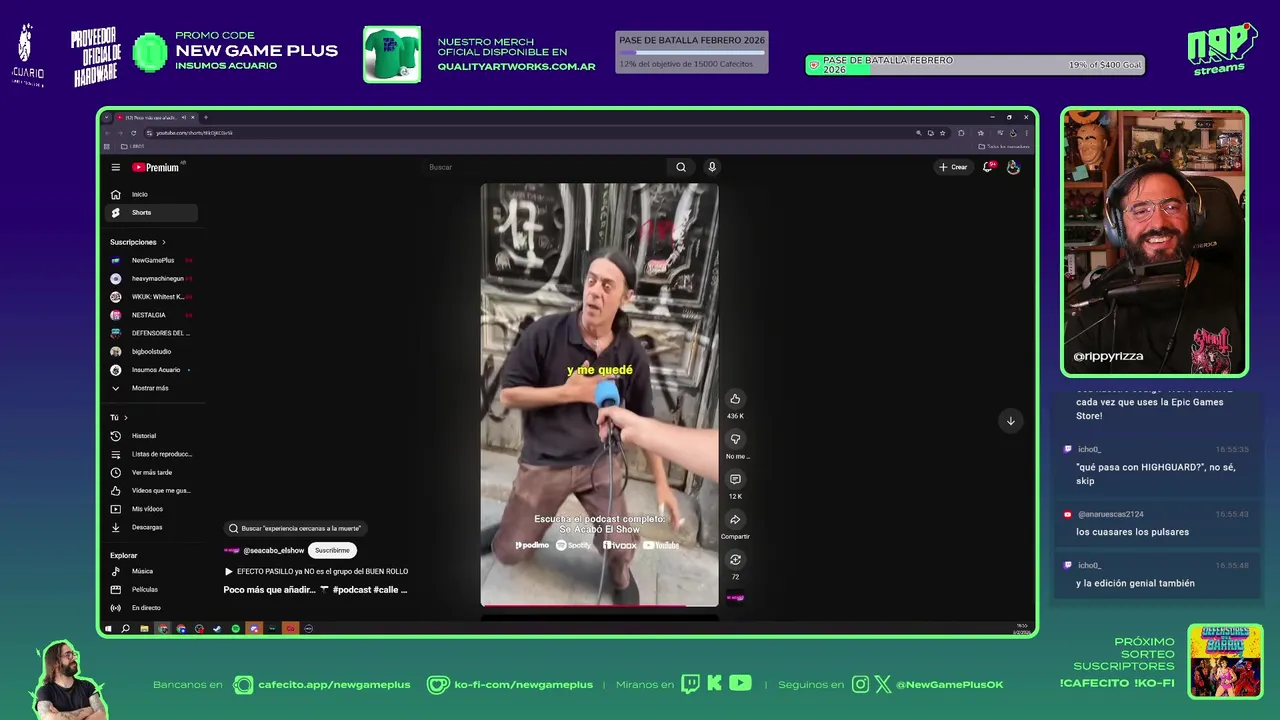Go to next short with down arrow
This screenshot has height=720, width=1280.
[x=1010, y=421]
